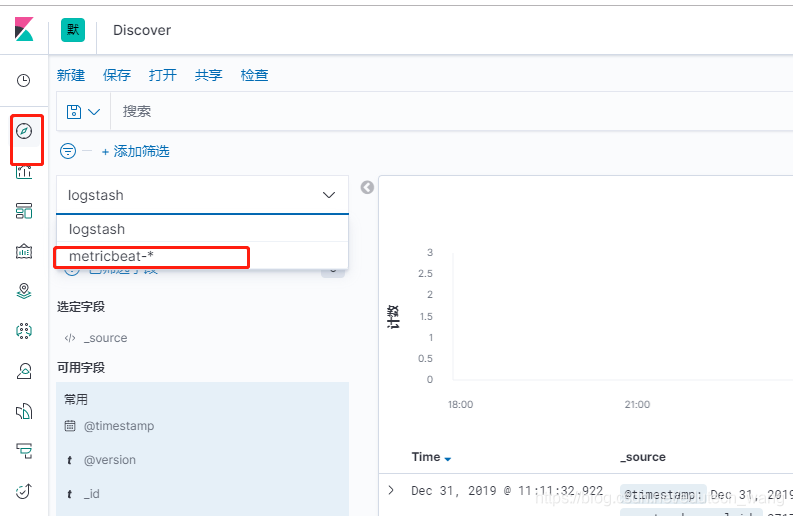Select logstash option in dropdown list

202,229
